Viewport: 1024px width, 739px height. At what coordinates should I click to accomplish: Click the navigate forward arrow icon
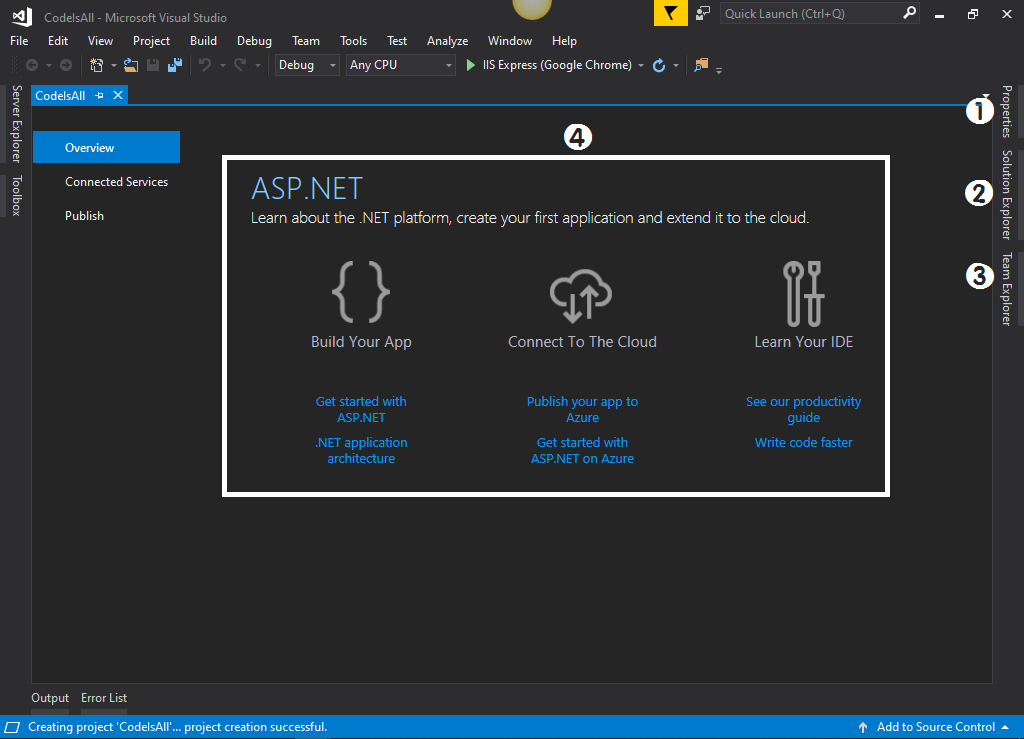66,65
